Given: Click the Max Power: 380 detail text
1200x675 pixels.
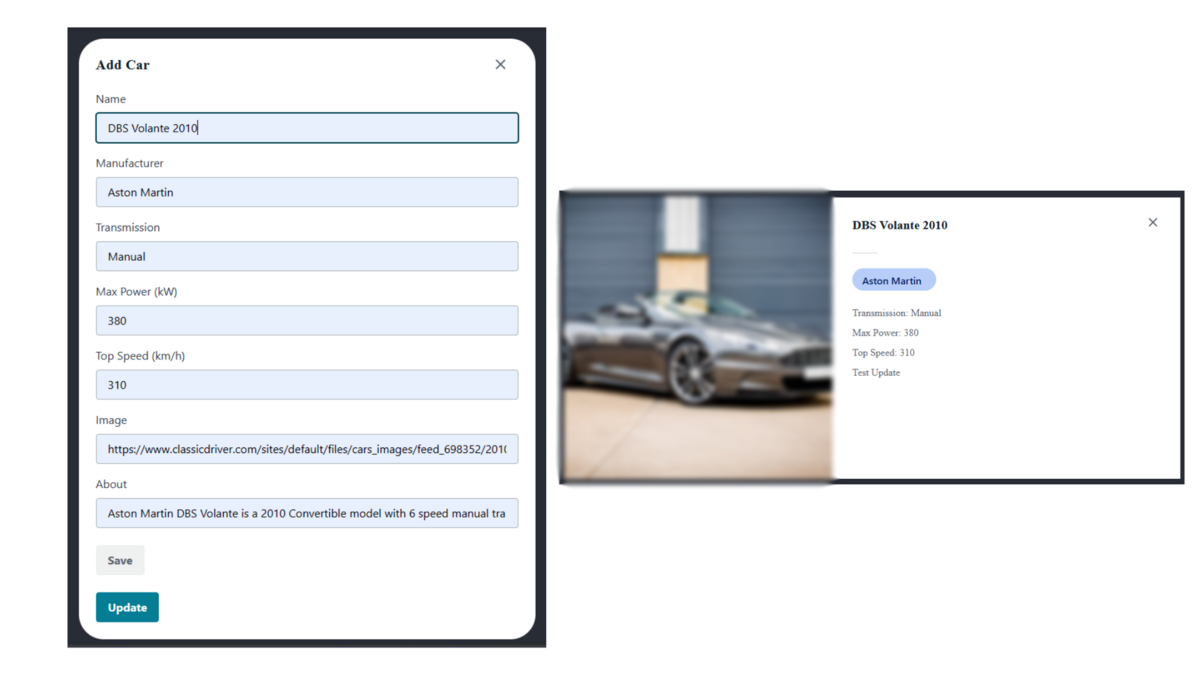Looking at the screenshot, I should 885,333.
